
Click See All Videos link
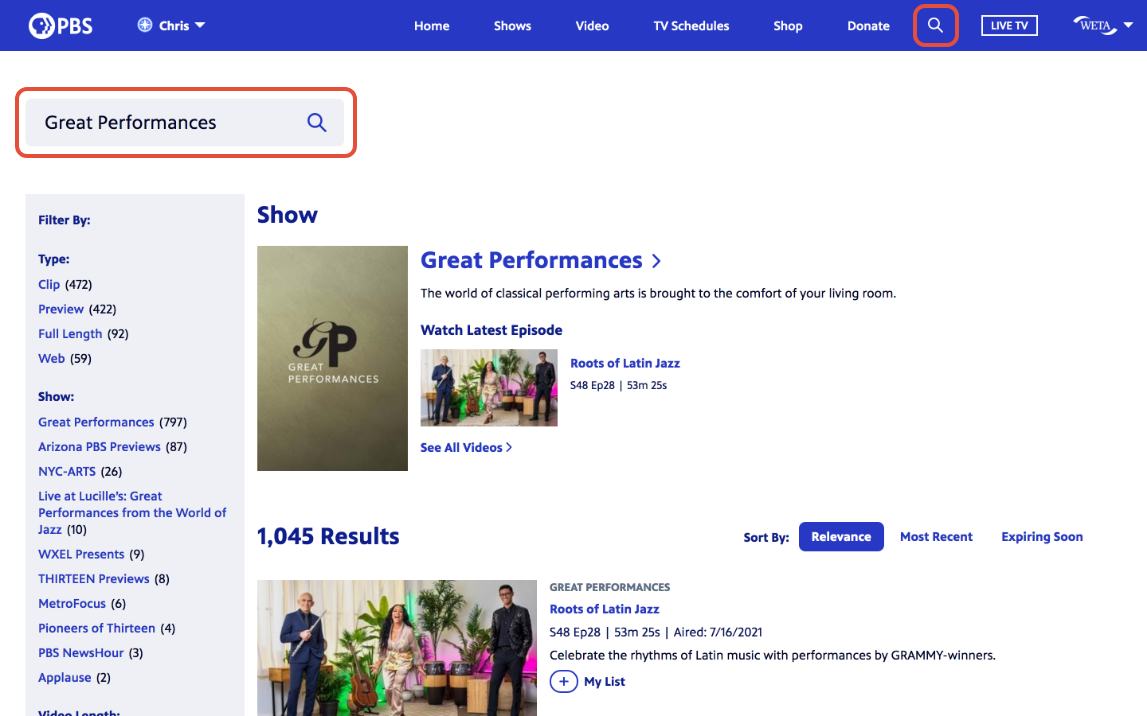(461, 448)
